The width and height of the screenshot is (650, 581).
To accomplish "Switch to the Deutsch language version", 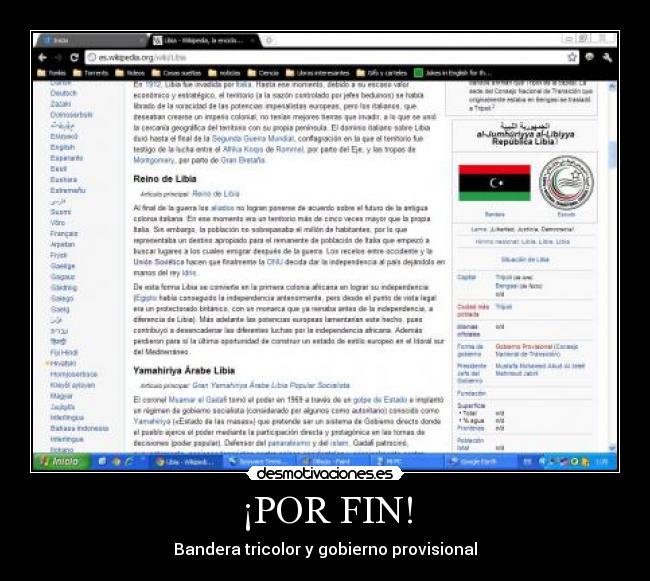I will pyautogui.click(x=63, y=93).
